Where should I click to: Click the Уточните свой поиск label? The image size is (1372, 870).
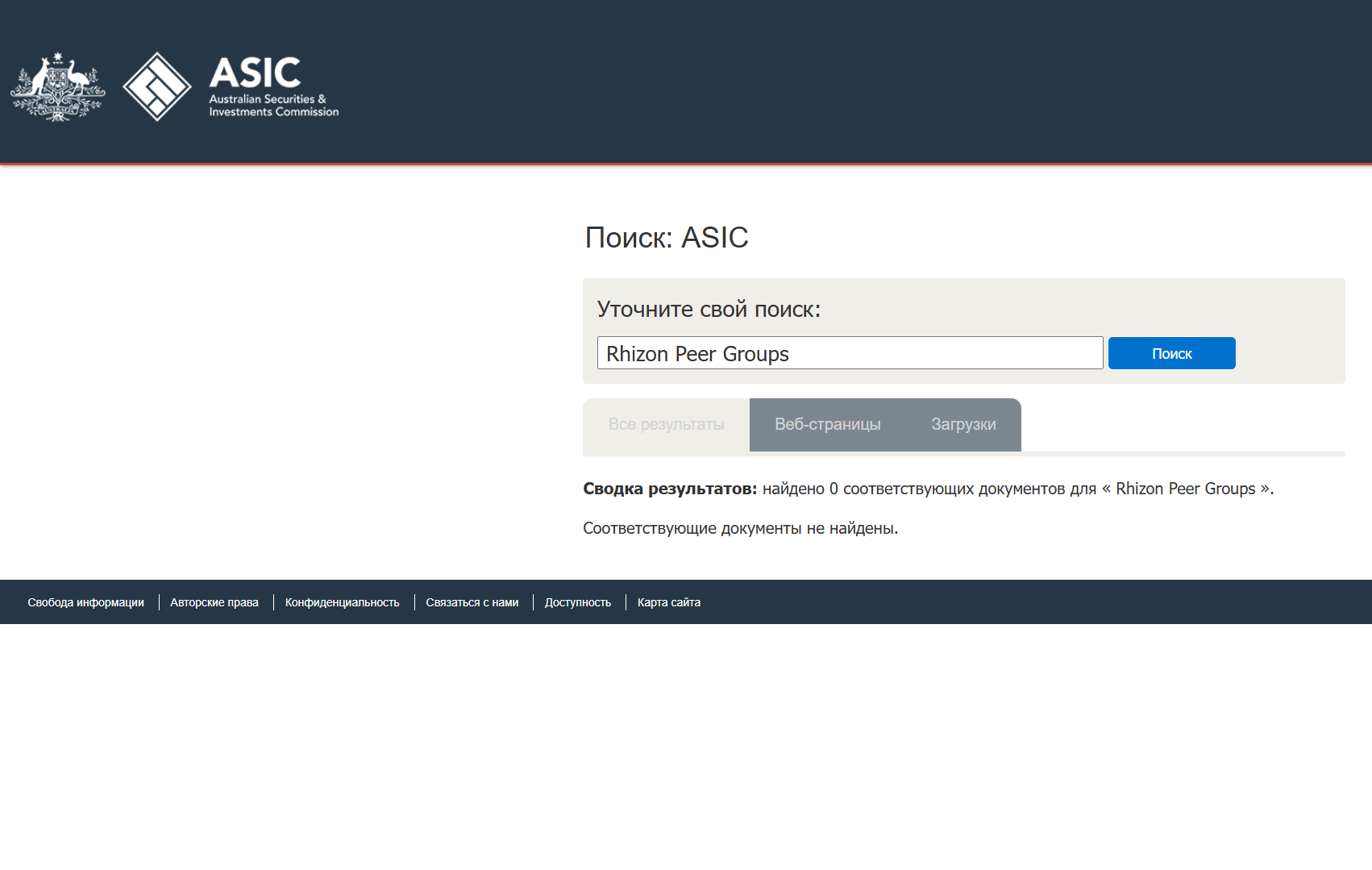tap(708, 310)
